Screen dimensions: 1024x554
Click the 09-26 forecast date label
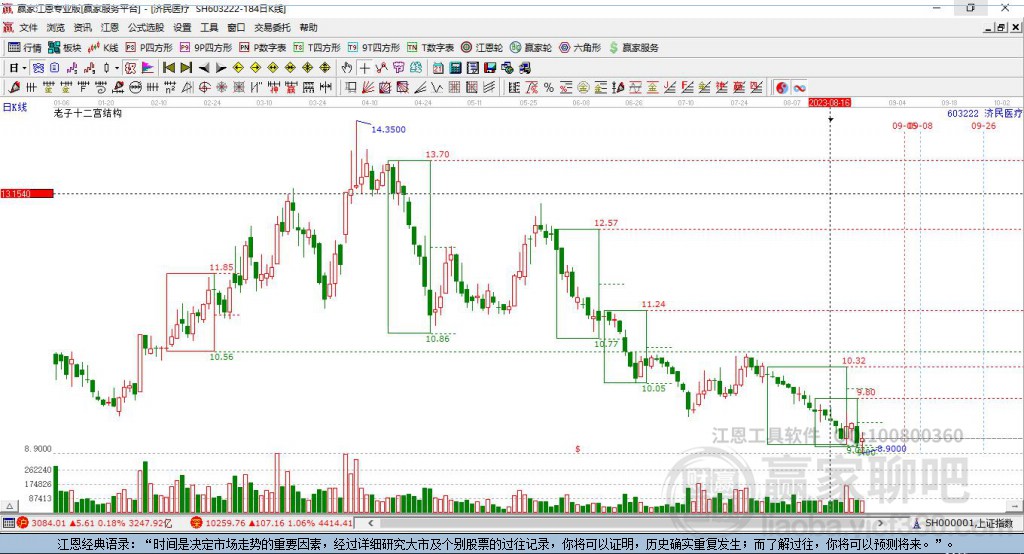tap(984, 125)
